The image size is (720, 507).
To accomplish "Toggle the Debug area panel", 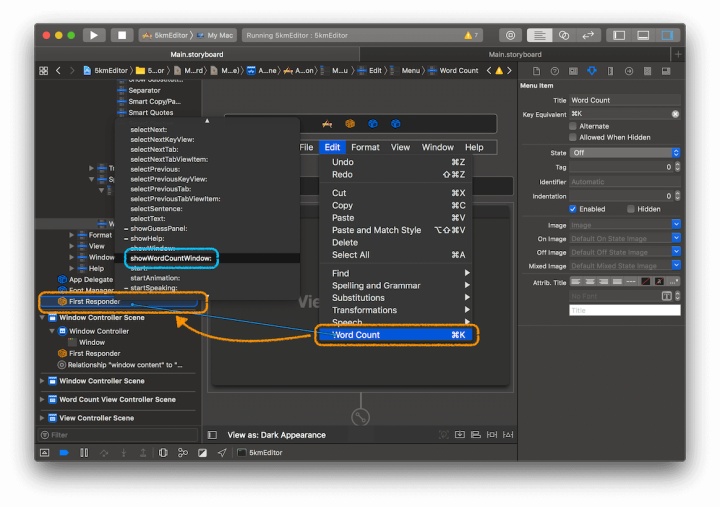I will click(x=643, y=35).
